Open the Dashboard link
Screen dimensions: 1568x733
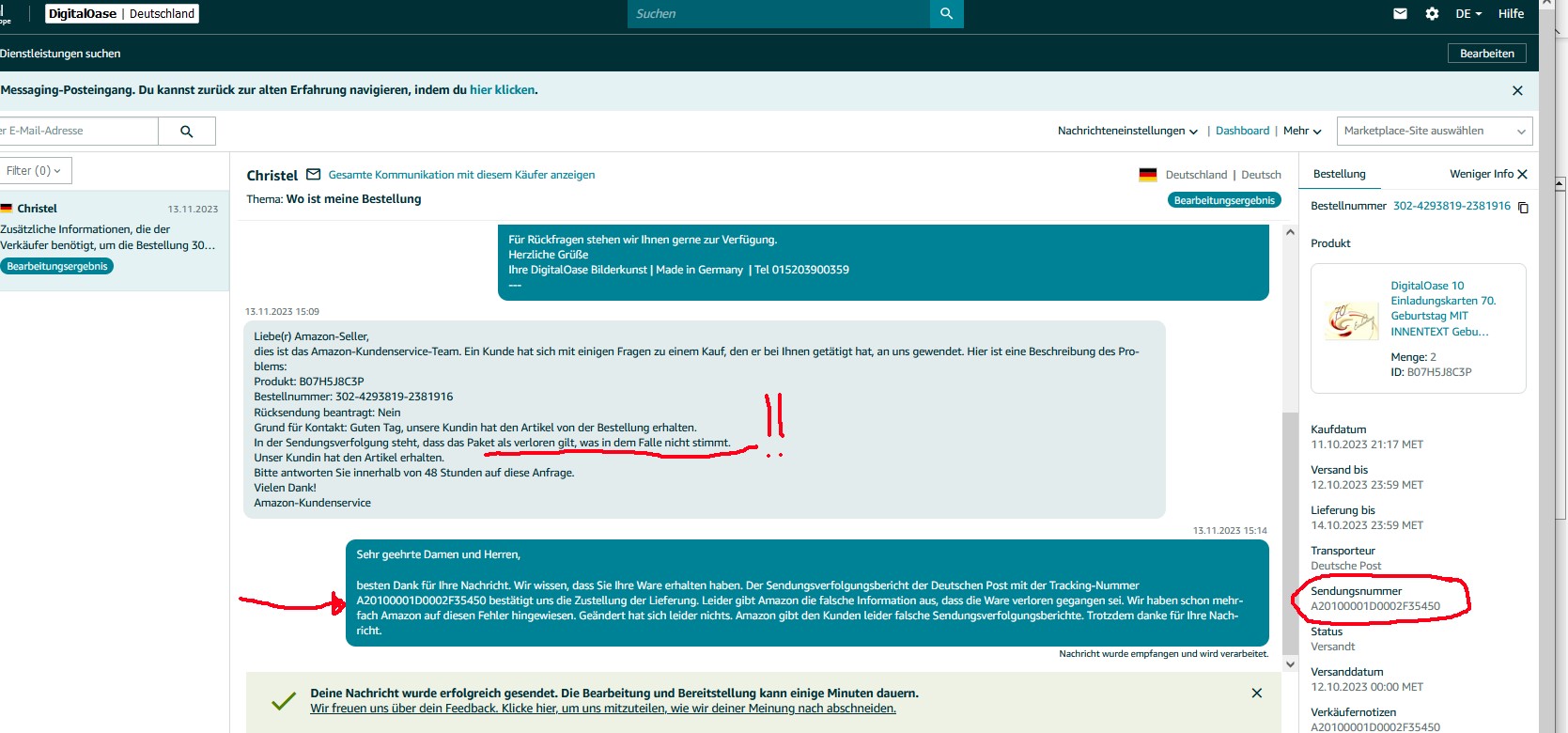[x=1242, y=132]
